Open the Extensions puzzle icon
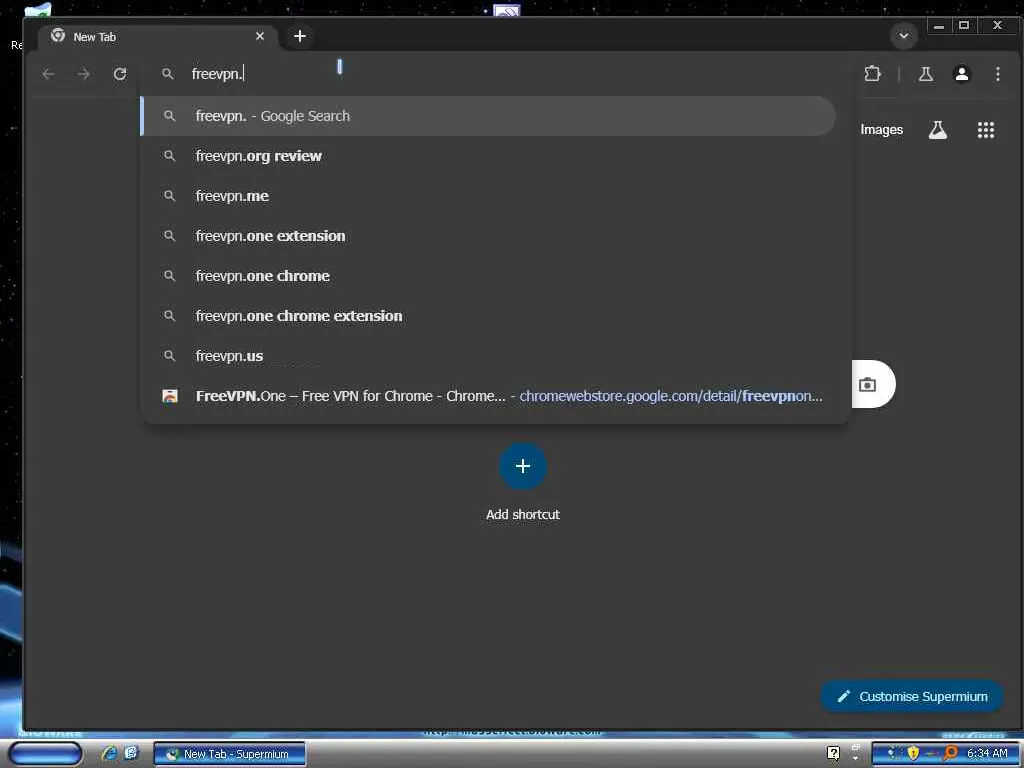 point(872,74)
